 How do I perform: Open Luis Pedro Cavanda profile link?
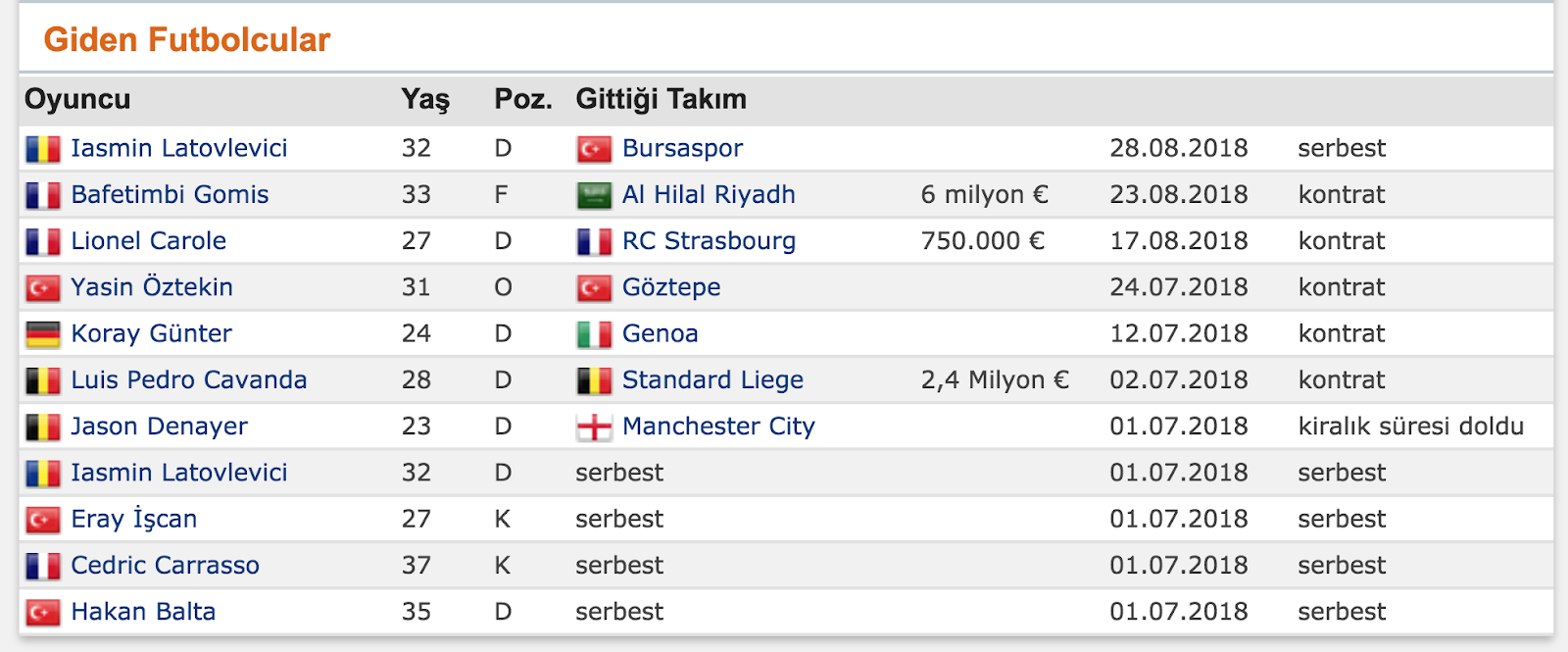click(188, 379)
